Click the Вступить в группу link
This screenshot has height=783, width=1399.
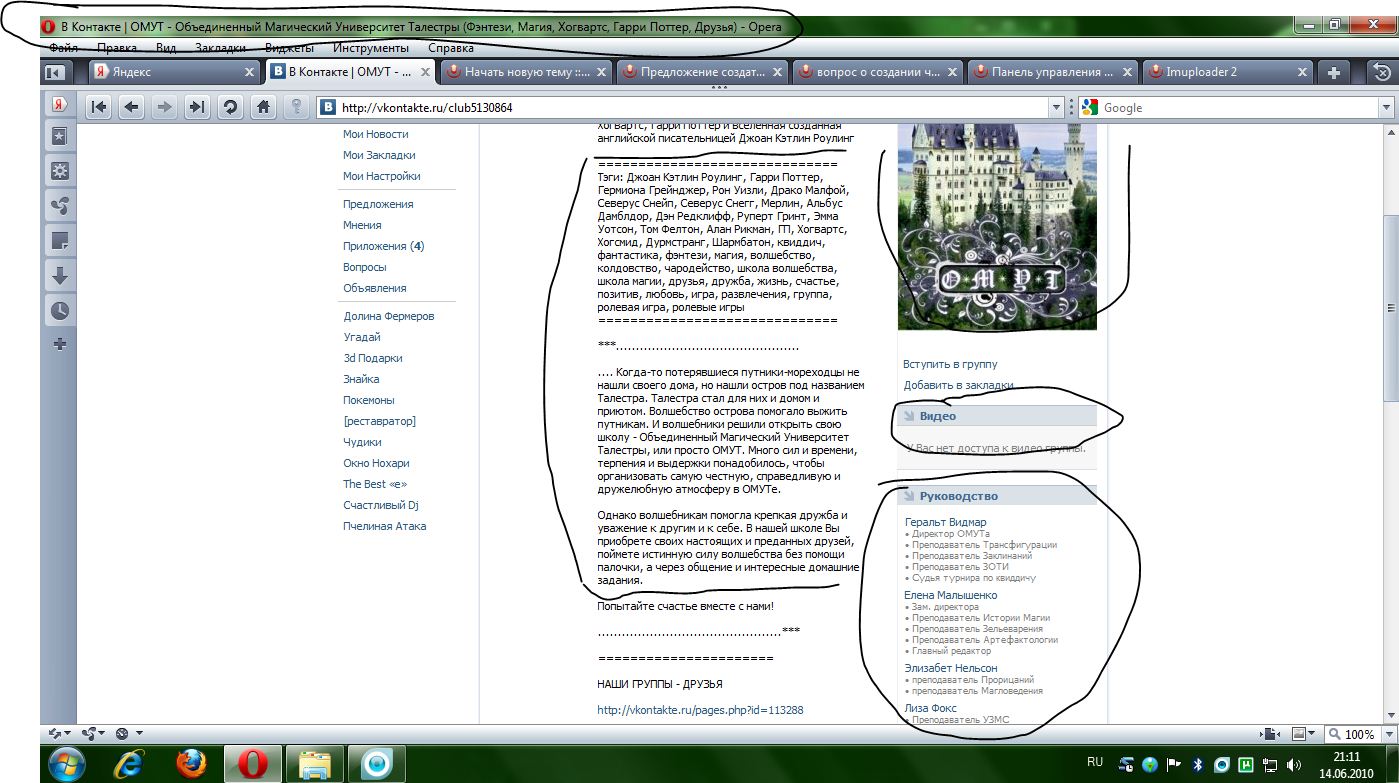click(x=950, y=364)
